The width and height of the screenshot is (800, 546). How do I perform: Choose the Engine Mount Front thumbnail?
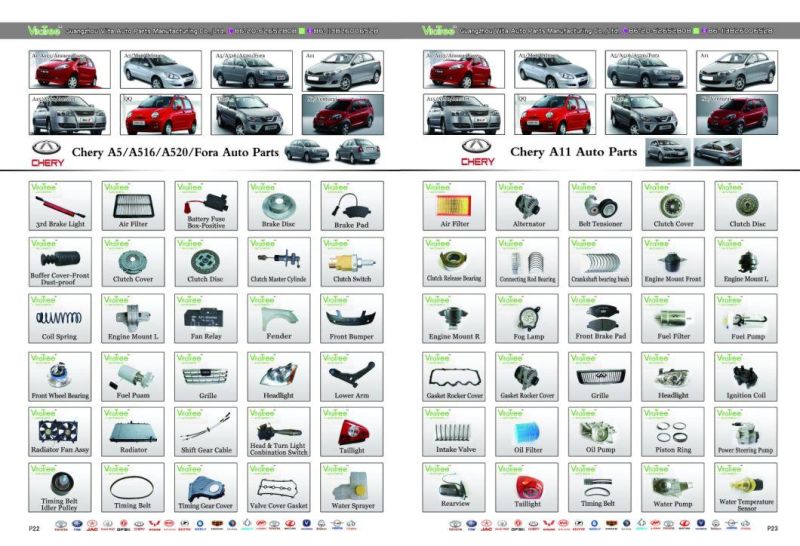(673, 262)
